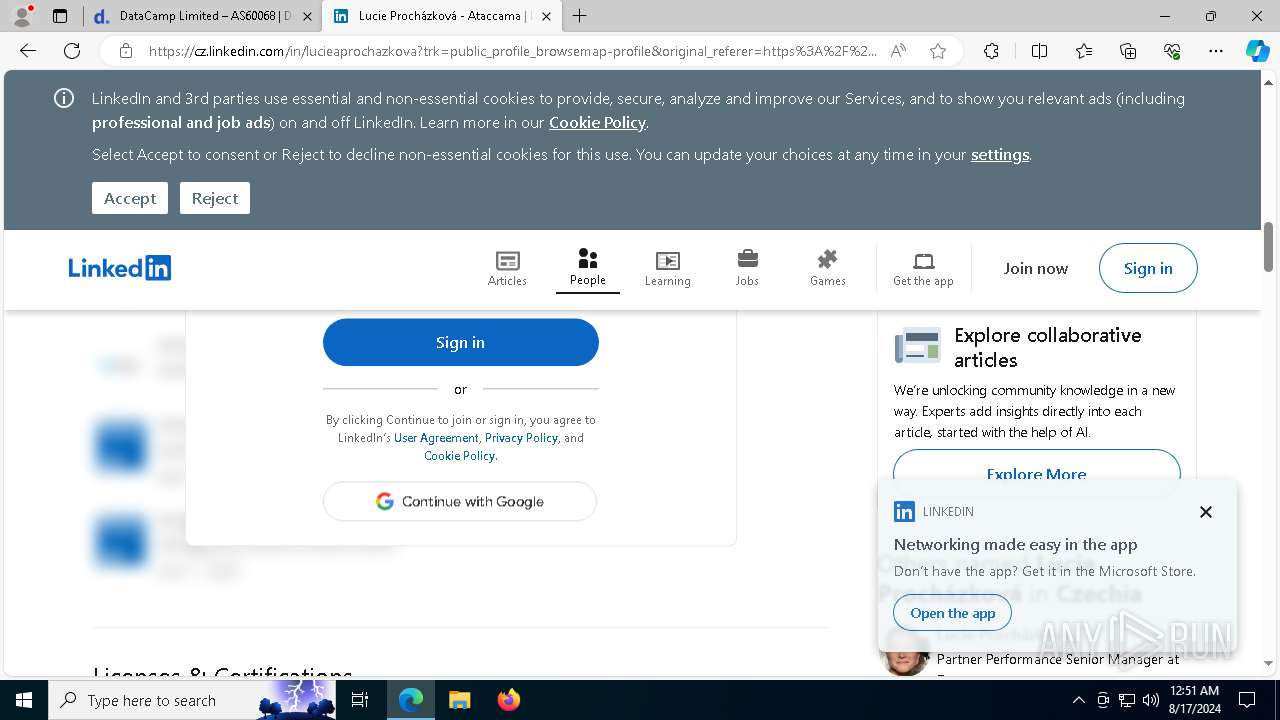
Task: Open a new browser tab
Action: 579,16
